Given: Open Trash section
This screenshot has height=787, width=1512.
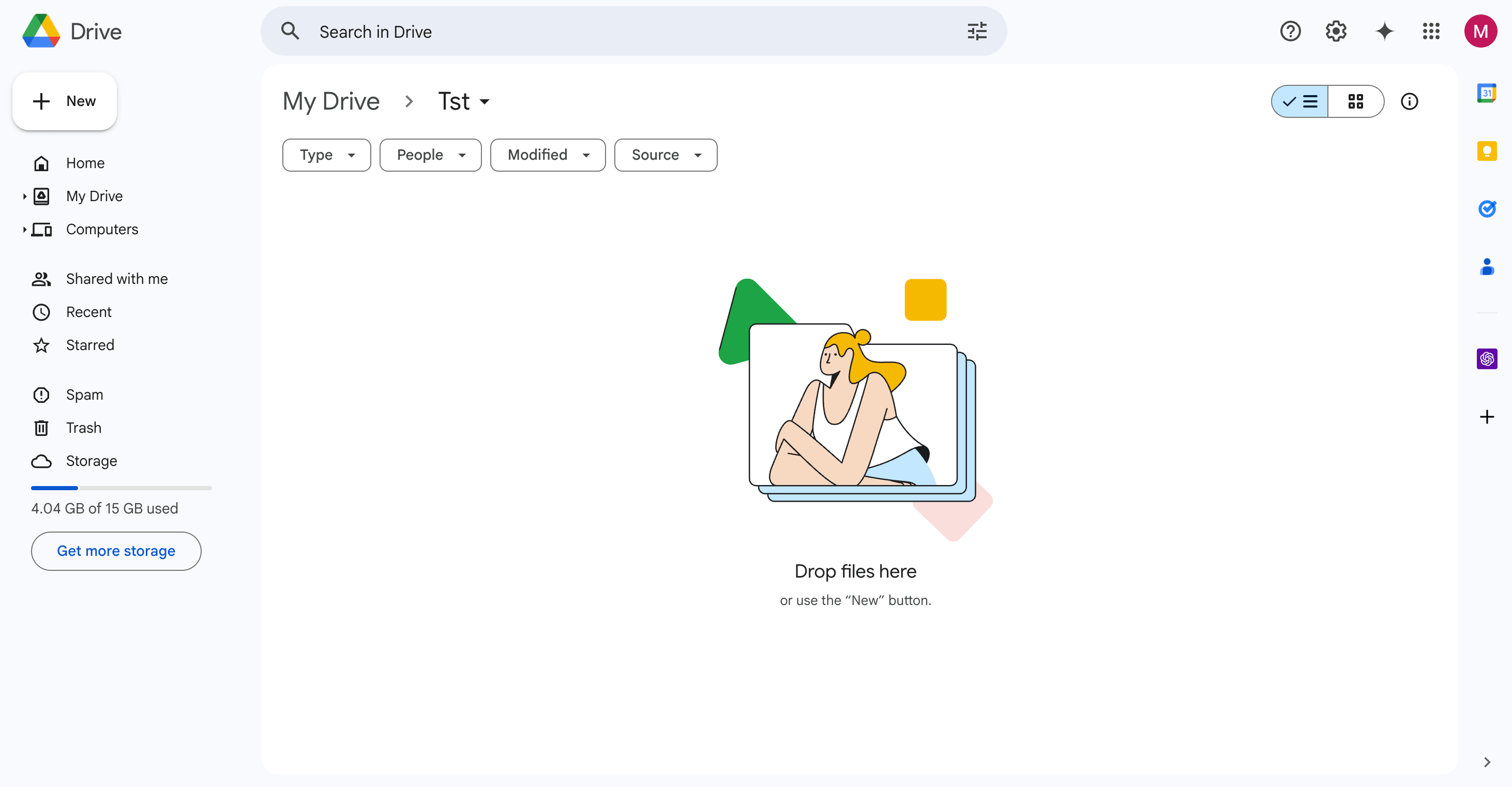Looking at the screenshot, I should [83, 428].
